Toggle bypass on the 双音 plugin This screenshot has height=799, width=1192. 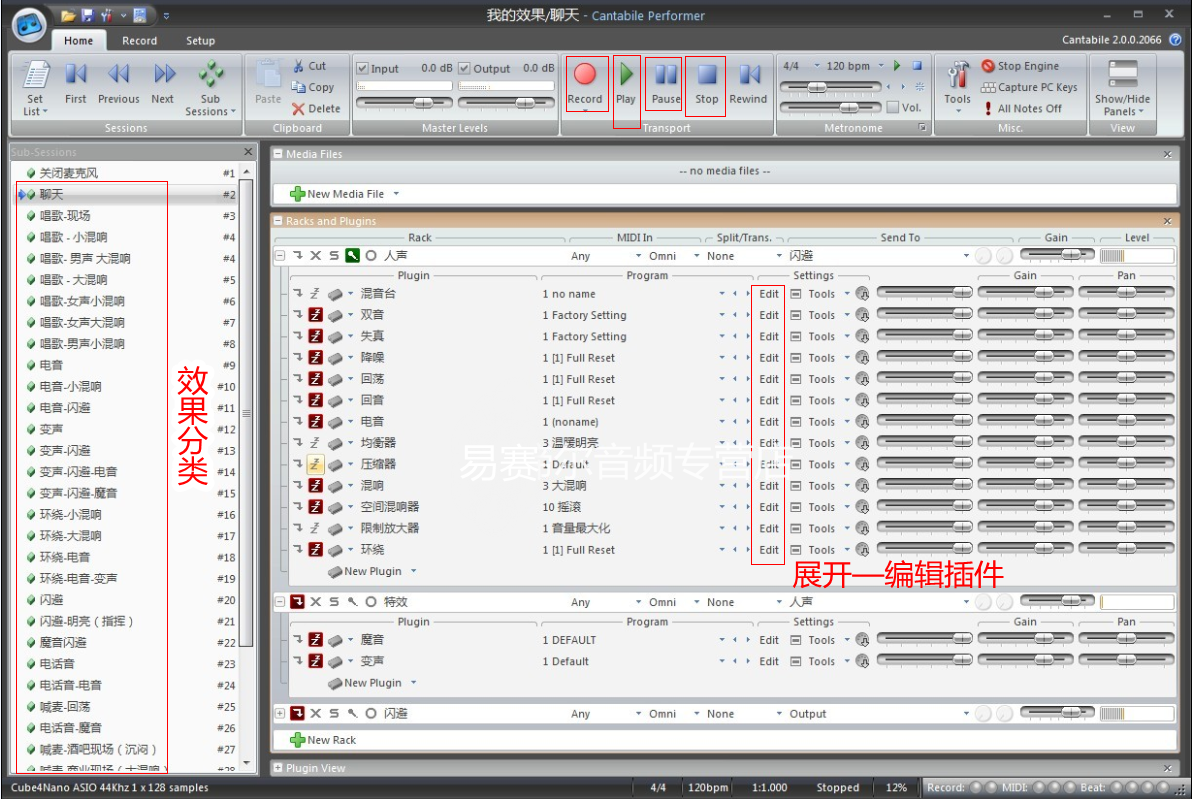tap(315, 315)
